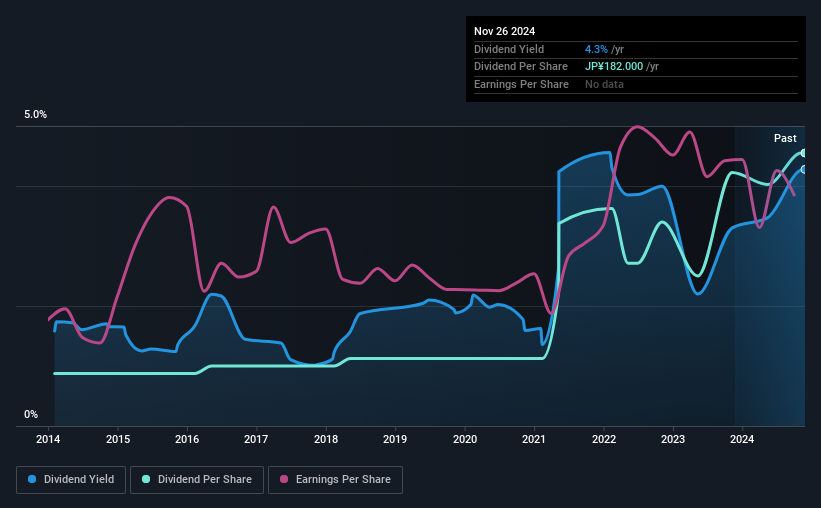
Task: Select the 2018 label on the x-axis
Action: (326, 439)
